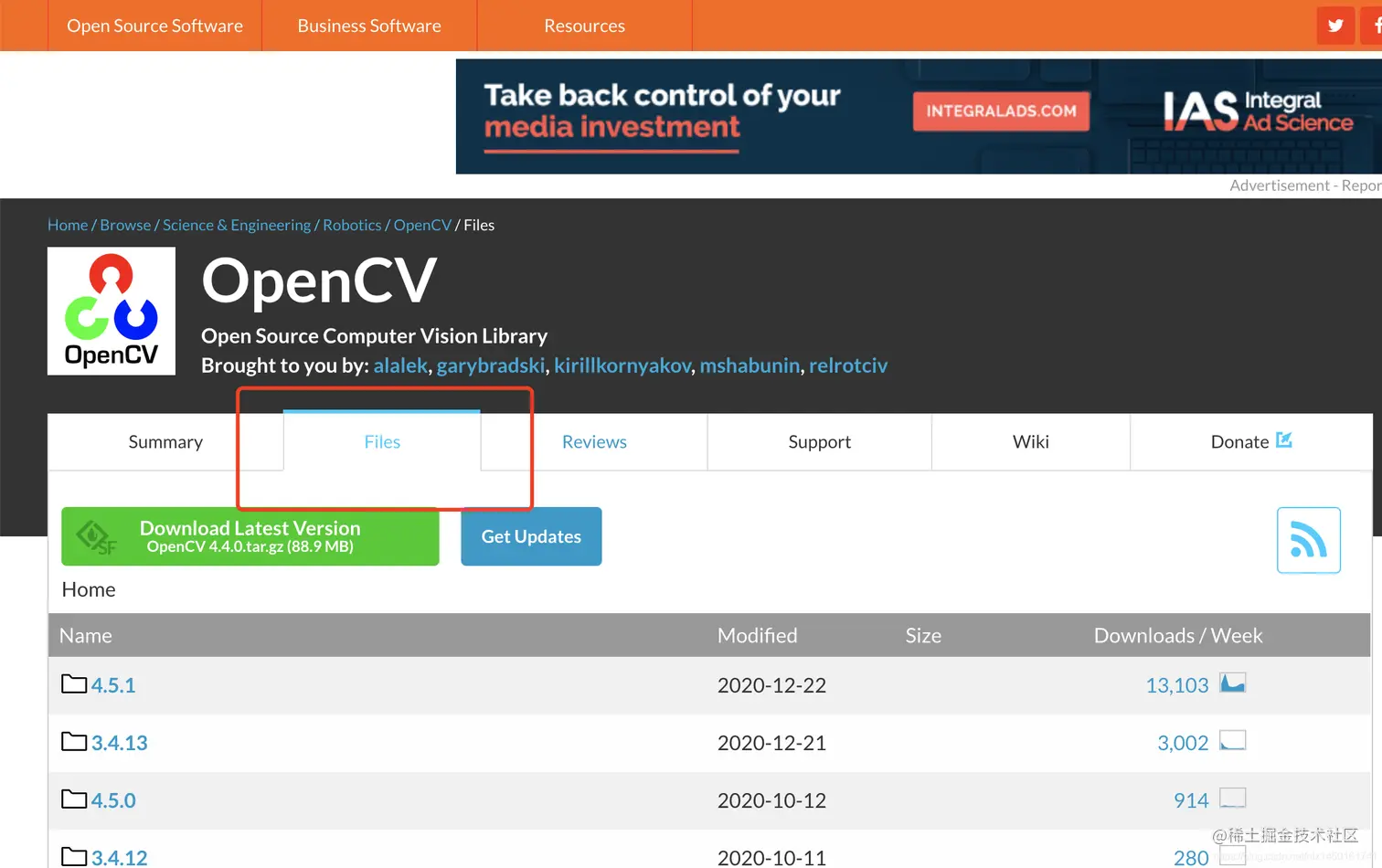Open the folder icon for 3.4.12
The height and width of the screenshot is (868, 1382).
pos(74,856)
